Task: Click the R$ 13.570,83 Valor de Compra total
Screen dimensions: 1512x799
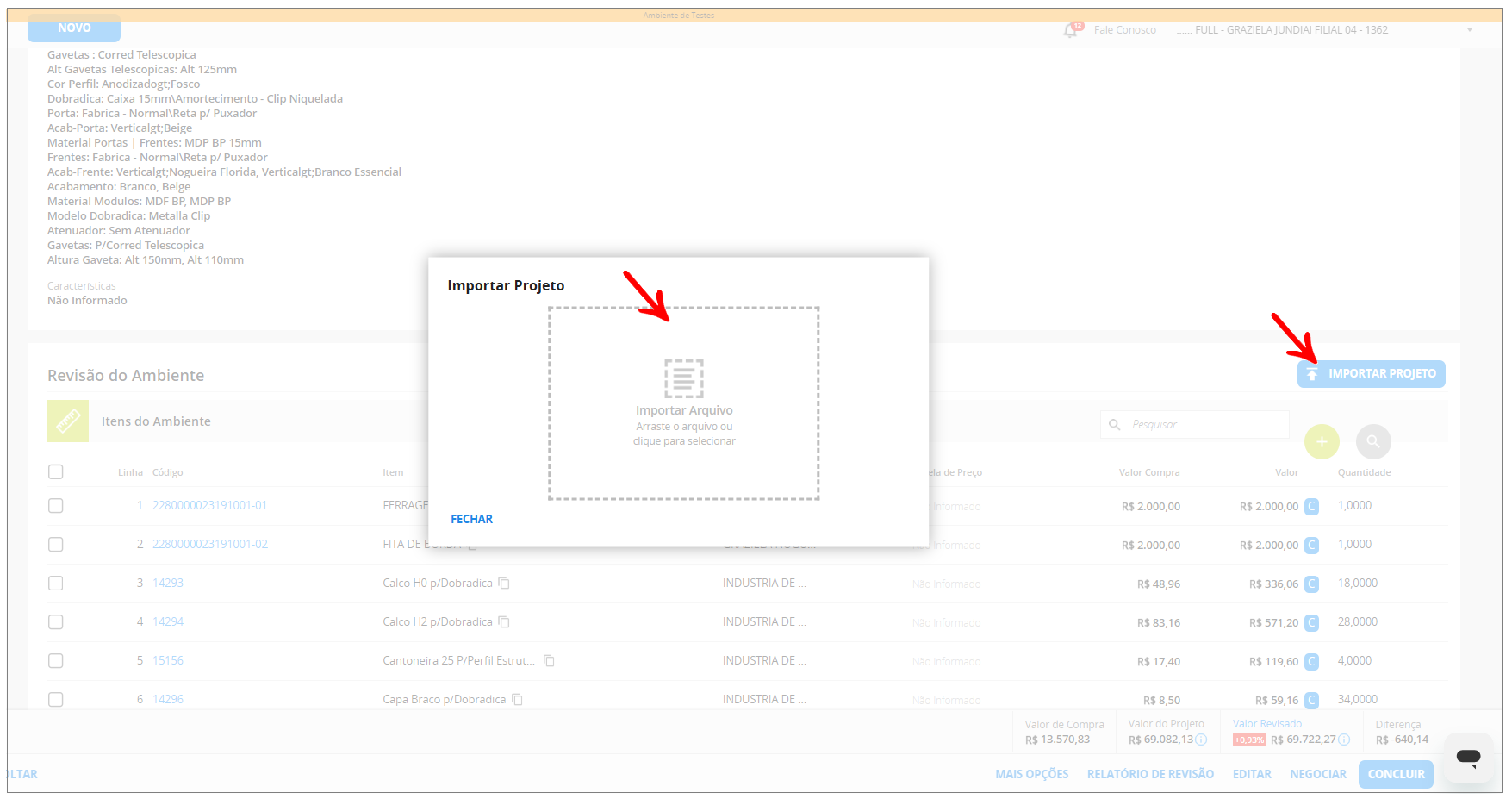Action: click(1057, 740)
